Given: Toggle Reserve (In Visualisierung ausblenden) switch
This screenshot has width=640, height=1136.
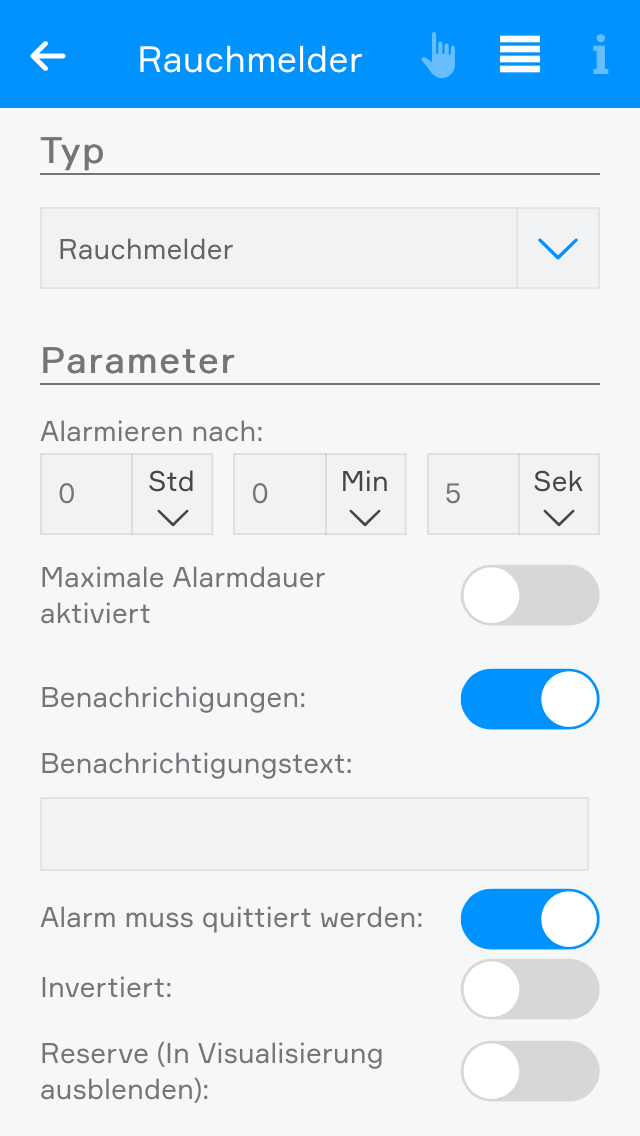Looking at the screenshot, I should coord(530,1071).
